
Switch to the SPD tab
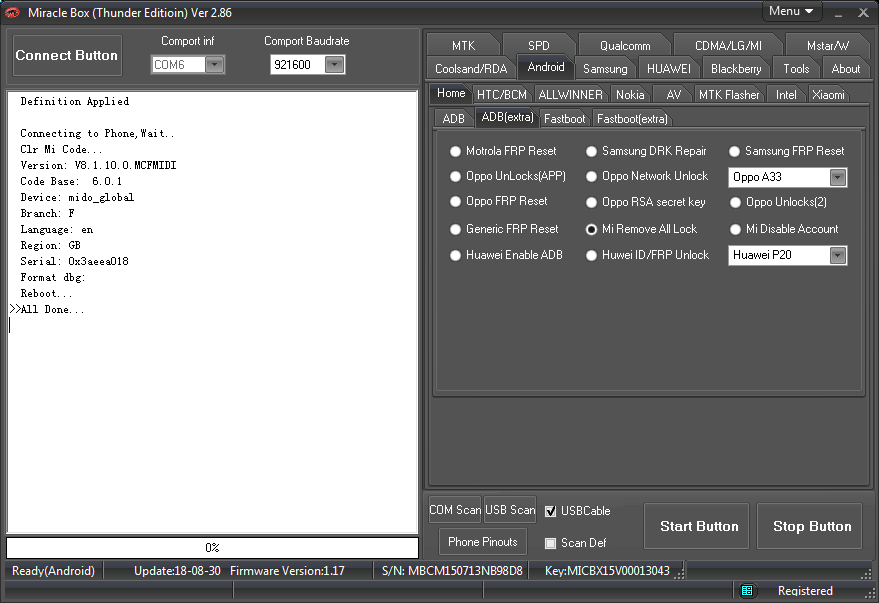point(538,45)
